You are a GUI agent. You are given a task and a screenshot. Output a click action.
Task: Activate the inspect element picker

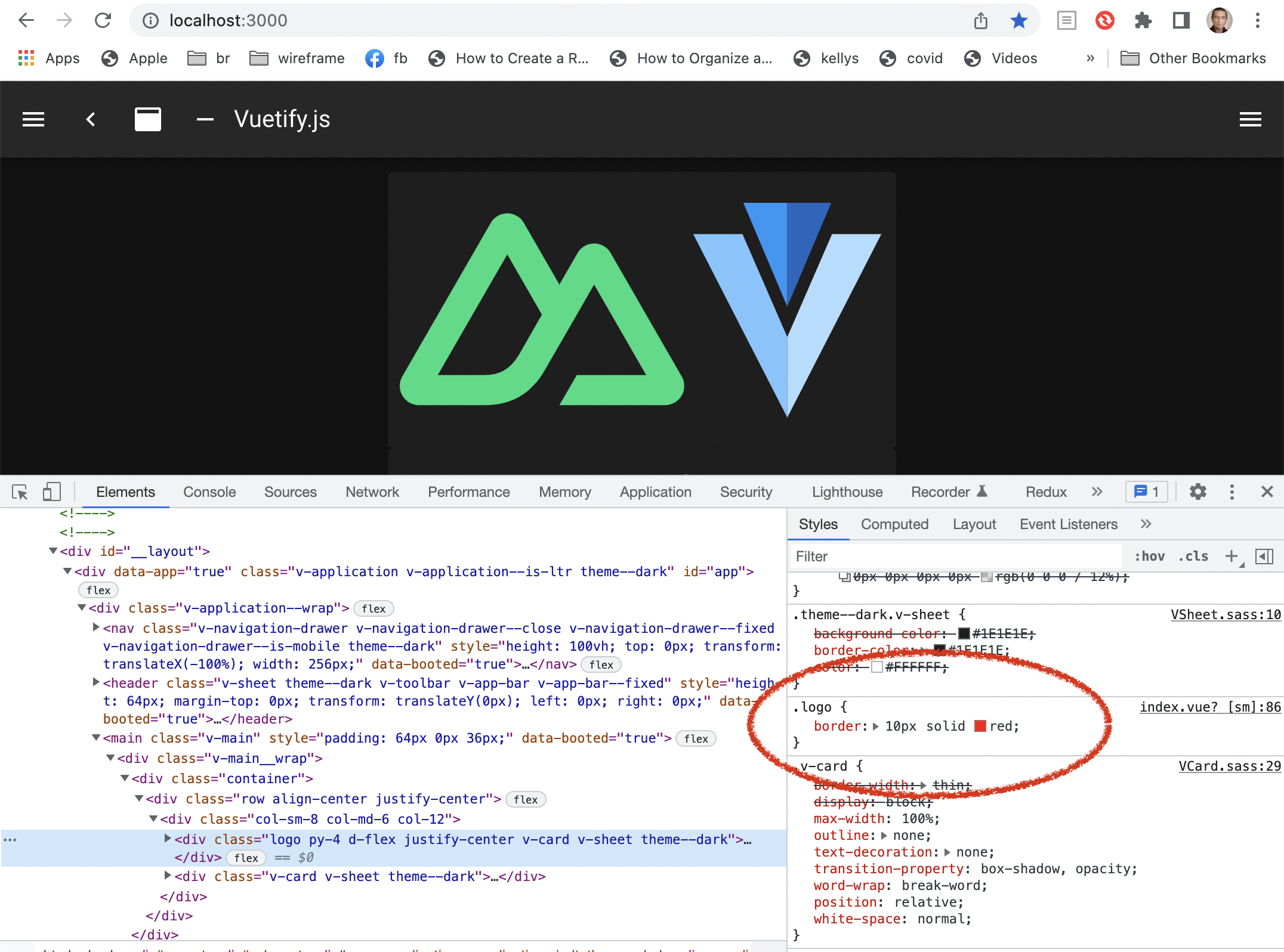pos(20,492)
